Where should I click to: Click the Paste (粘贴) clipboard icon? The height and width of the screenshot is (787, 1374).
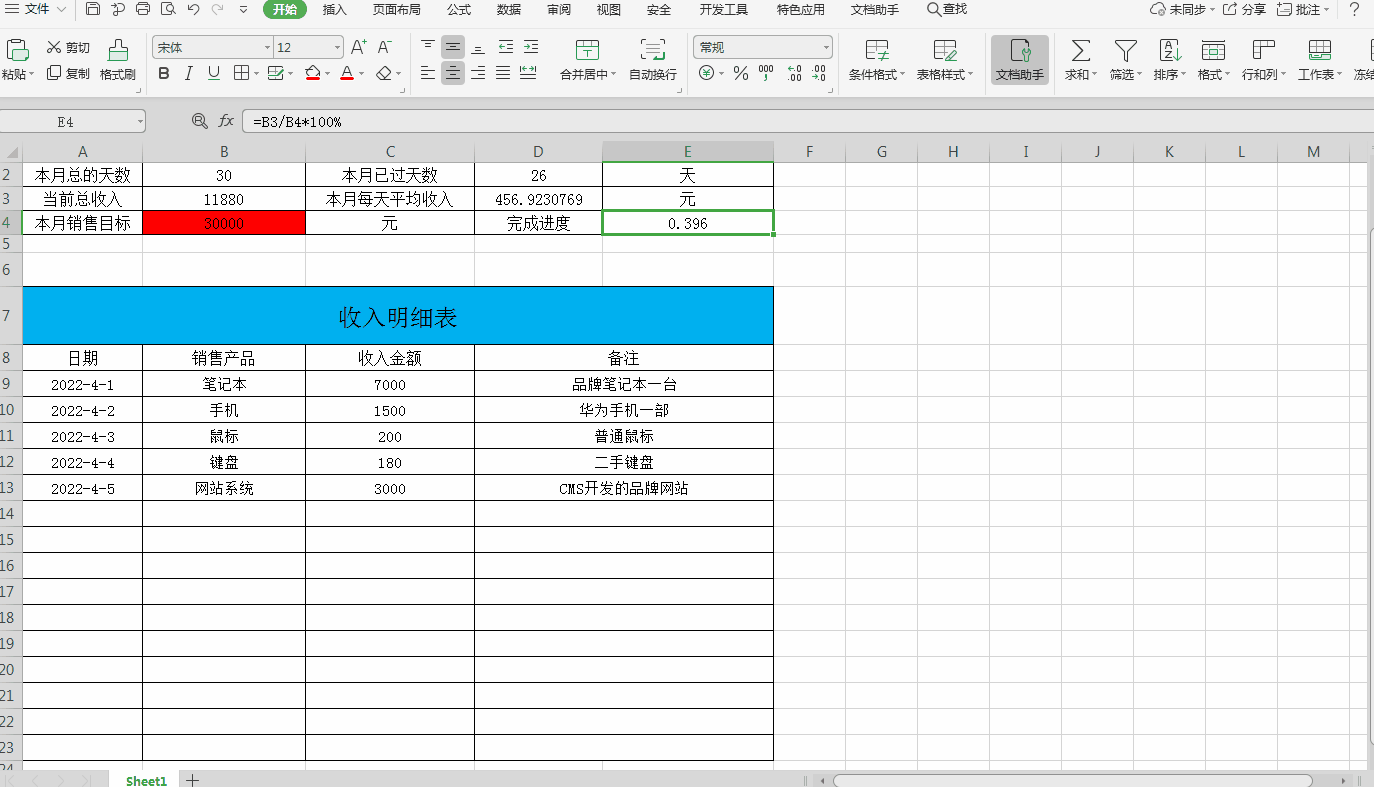[x=17, y=50]
